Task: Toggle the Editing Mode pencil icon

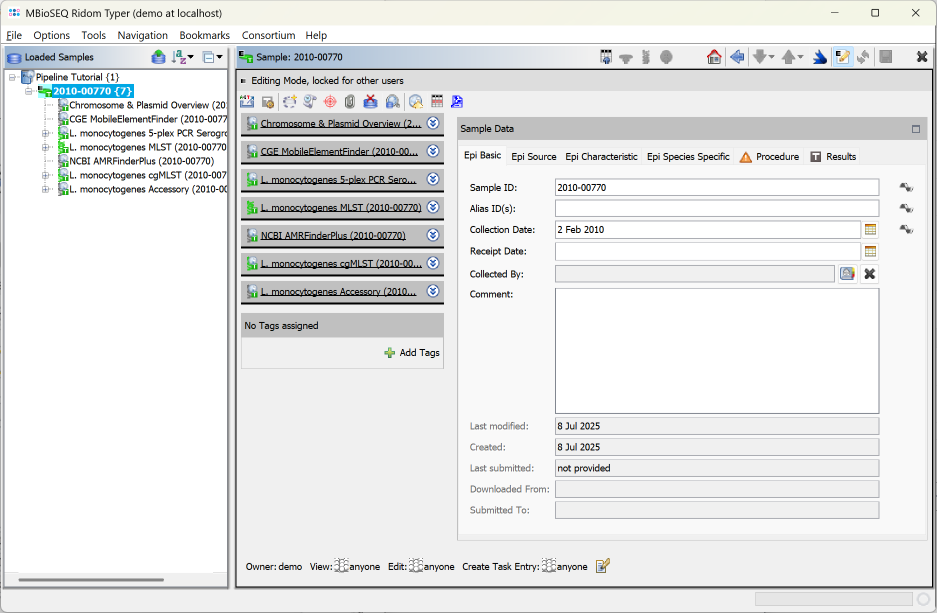Action: 842,57
